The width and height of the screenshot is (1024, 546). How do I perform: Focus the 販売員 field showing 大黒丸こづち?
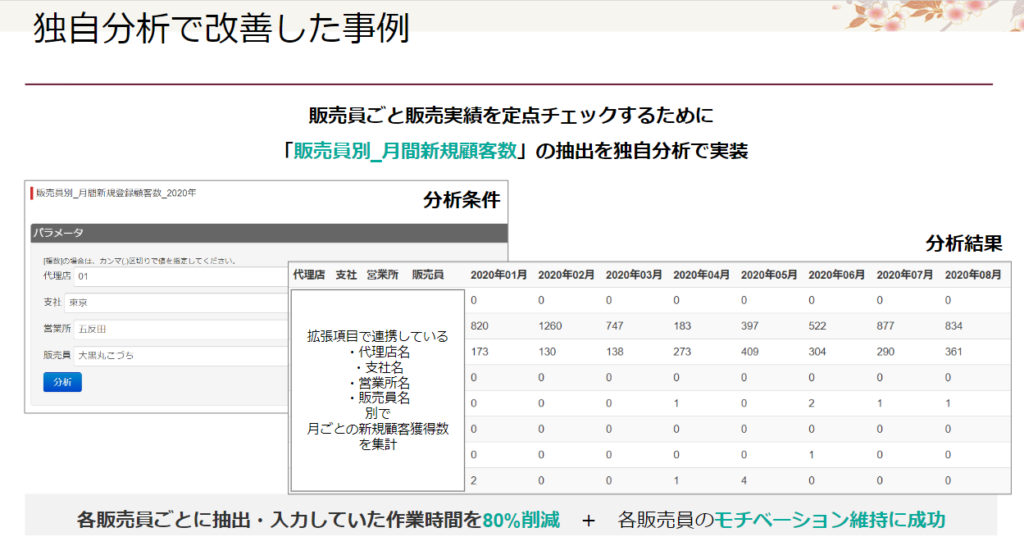pyautogui.click(x=170, y=355)
